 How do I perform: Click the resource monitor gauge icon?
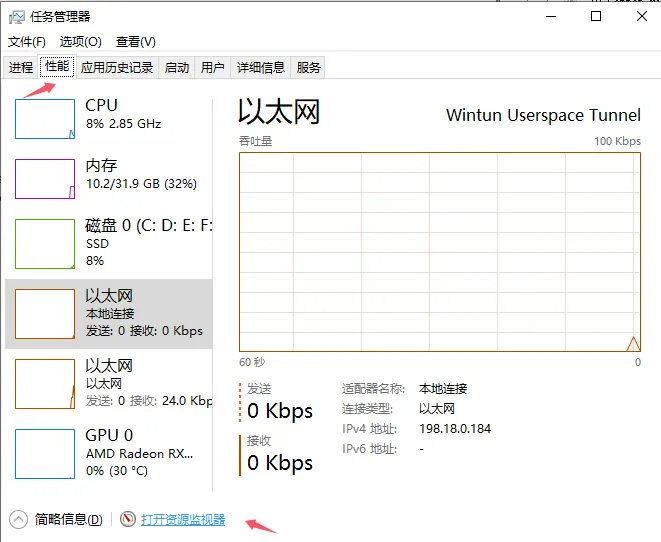coord(128,519)
